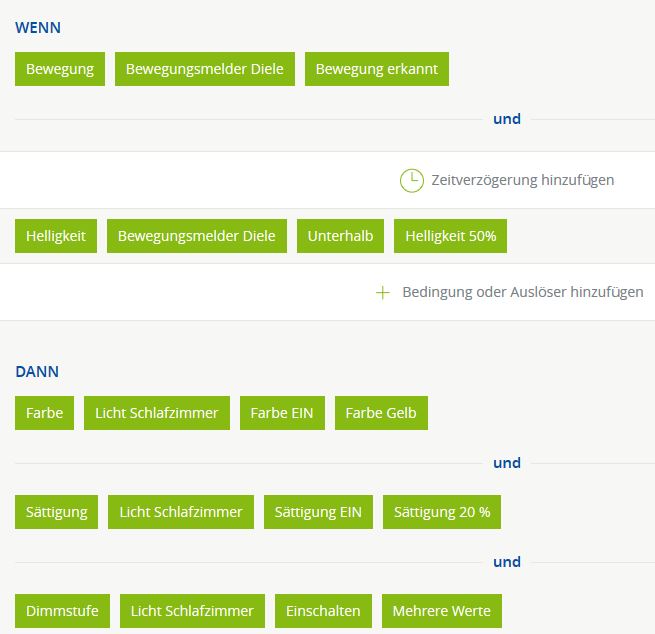Adjust the Sättigung 20 % value
This screenshot has height=634, width=655.
click(x=442, y=512)
